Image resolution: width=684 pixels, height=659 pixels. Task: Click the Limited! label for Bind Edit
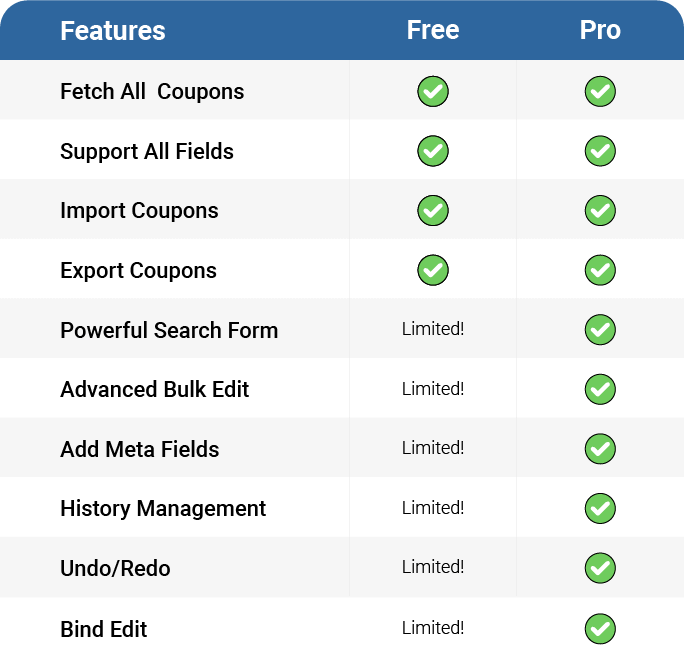point(433,628)
